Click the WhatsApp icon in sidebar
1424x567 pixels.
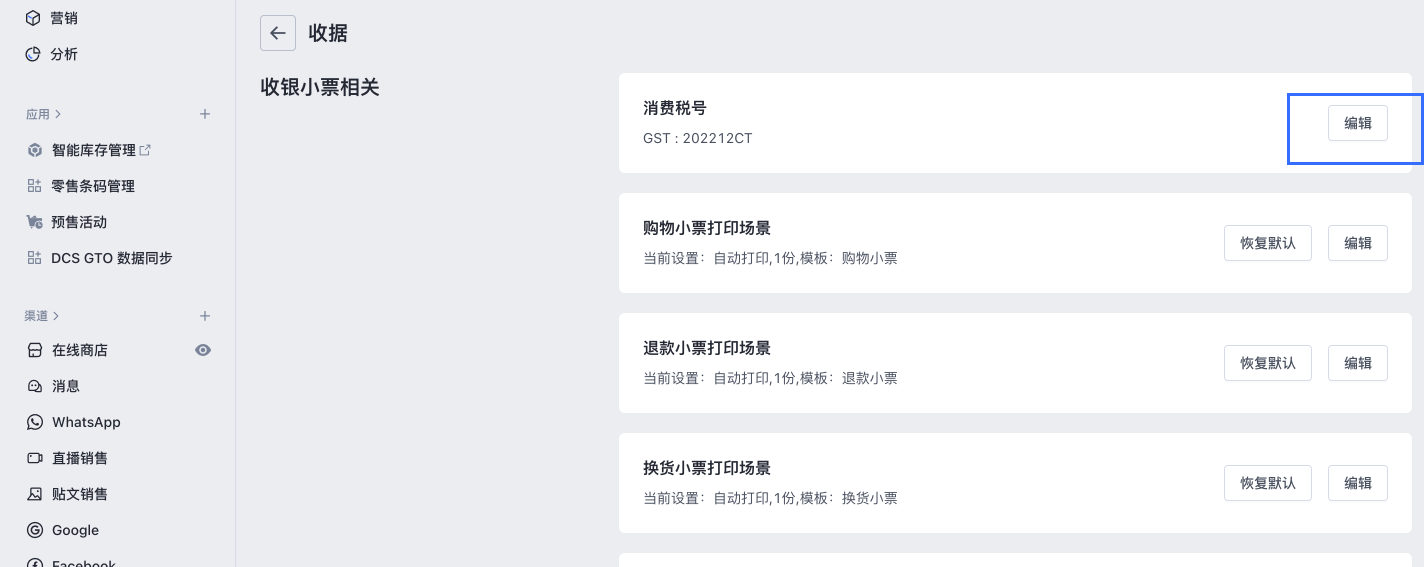[x=35, y=422]
